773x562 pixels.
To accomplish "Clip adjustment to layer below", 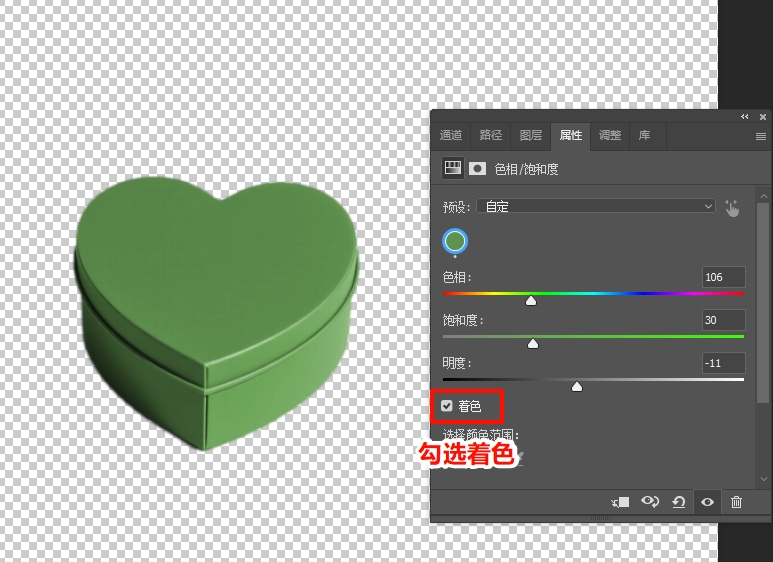I will pyautogui.click(x=621, y=502).
